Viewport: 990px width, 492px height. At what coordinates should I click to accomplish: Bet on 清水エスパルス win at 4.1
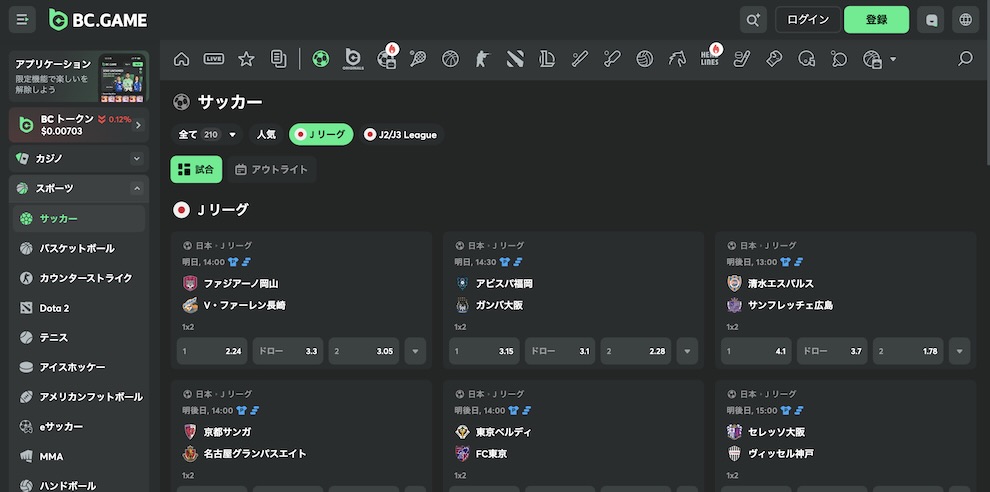pyautogui.click(x=756, y=351)
